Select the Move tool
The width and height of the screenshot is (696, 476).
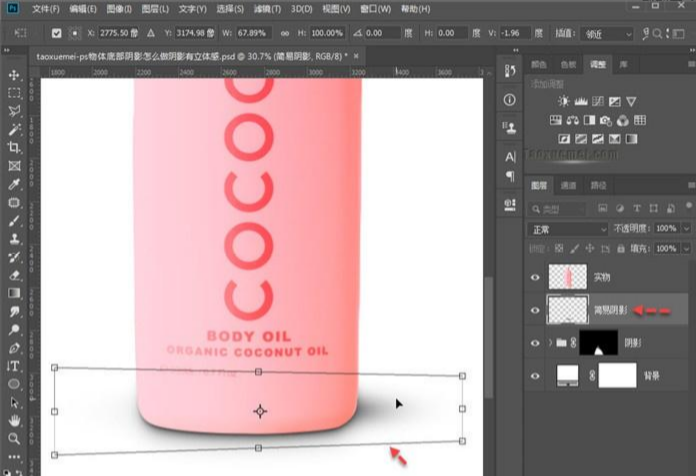point(14,75)
